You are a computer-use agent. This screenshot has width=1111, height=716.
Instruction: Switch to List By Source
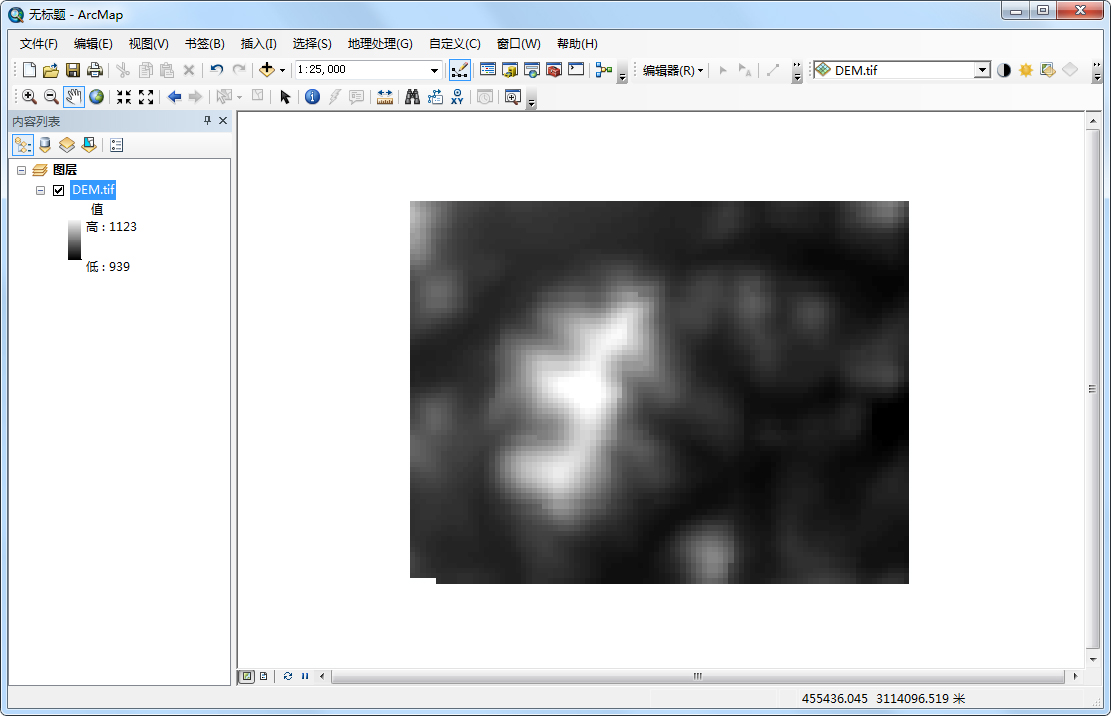(x=45, y=145)
